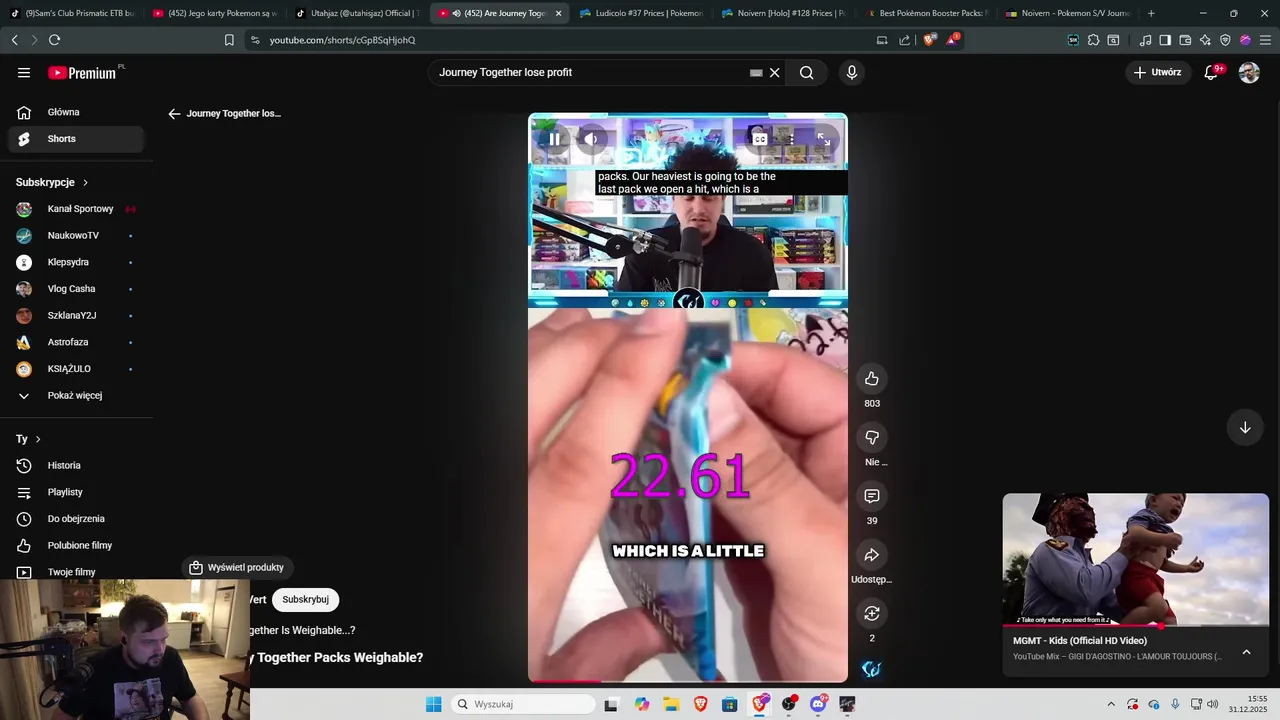Run the search with the magnifier button

click(x=806, y=72)
